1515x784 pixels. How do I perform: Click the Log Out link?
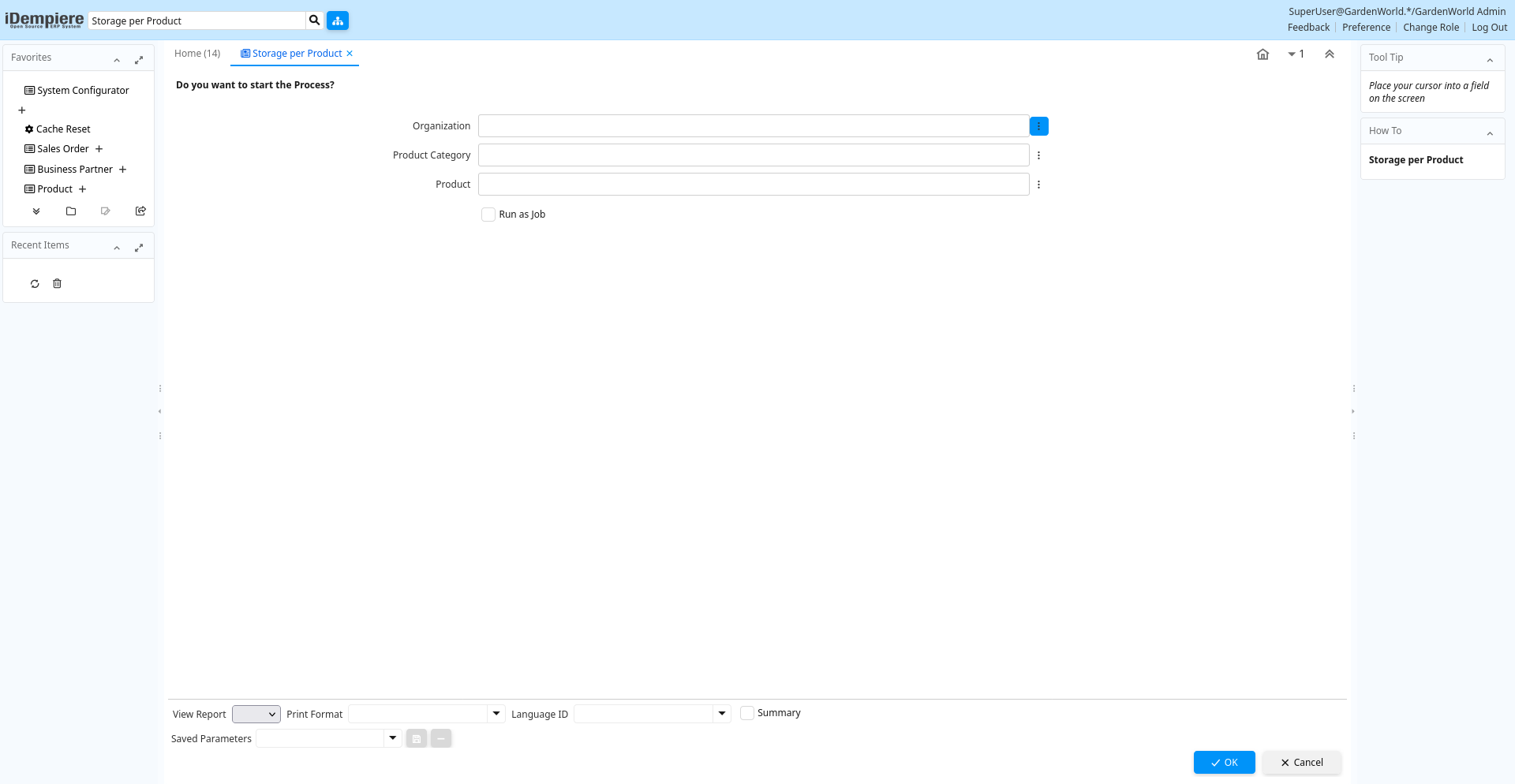coord(1489,28)
